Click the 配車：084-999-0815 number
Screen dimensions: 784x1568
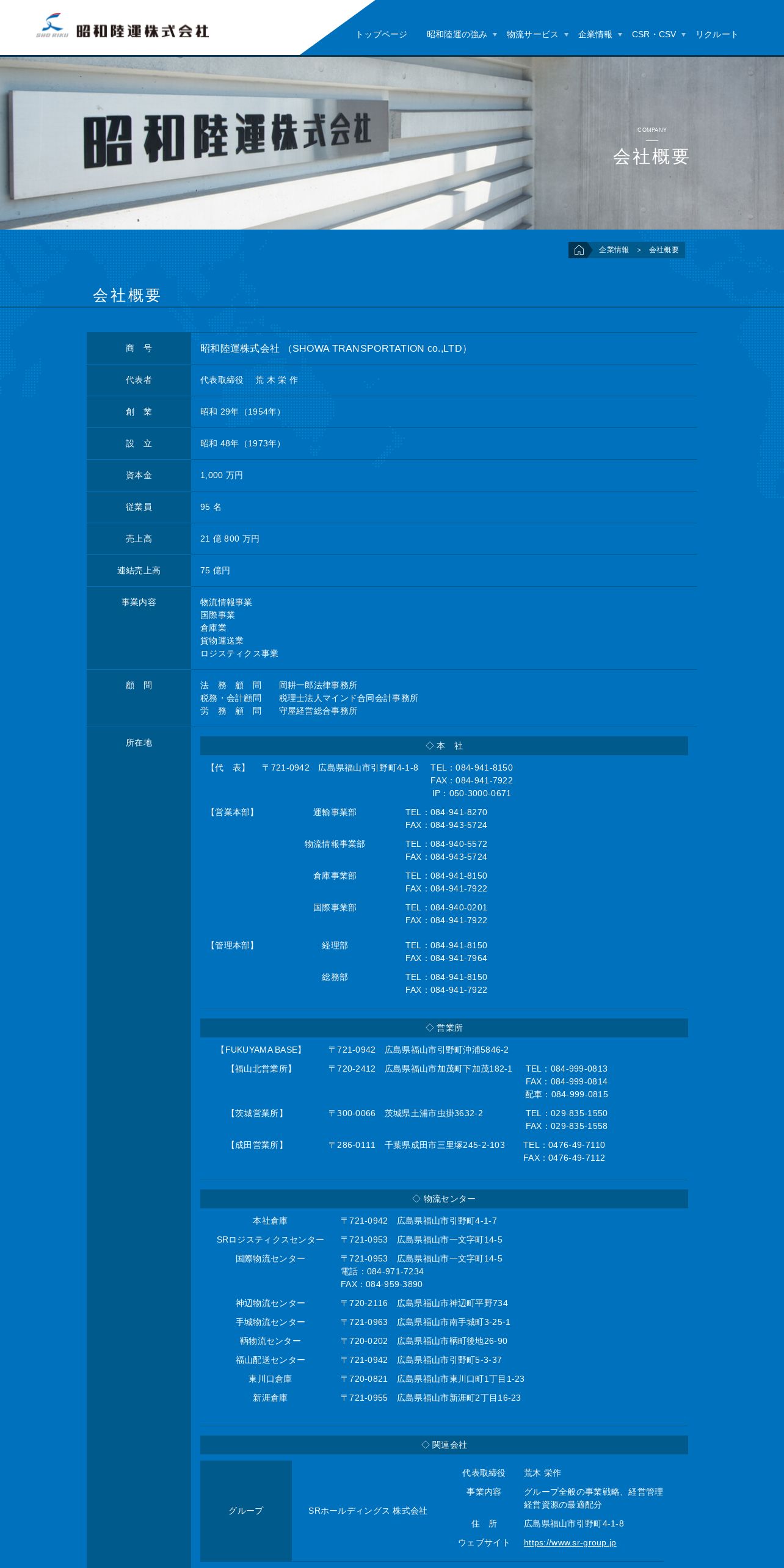click(x=567, y=1094)
